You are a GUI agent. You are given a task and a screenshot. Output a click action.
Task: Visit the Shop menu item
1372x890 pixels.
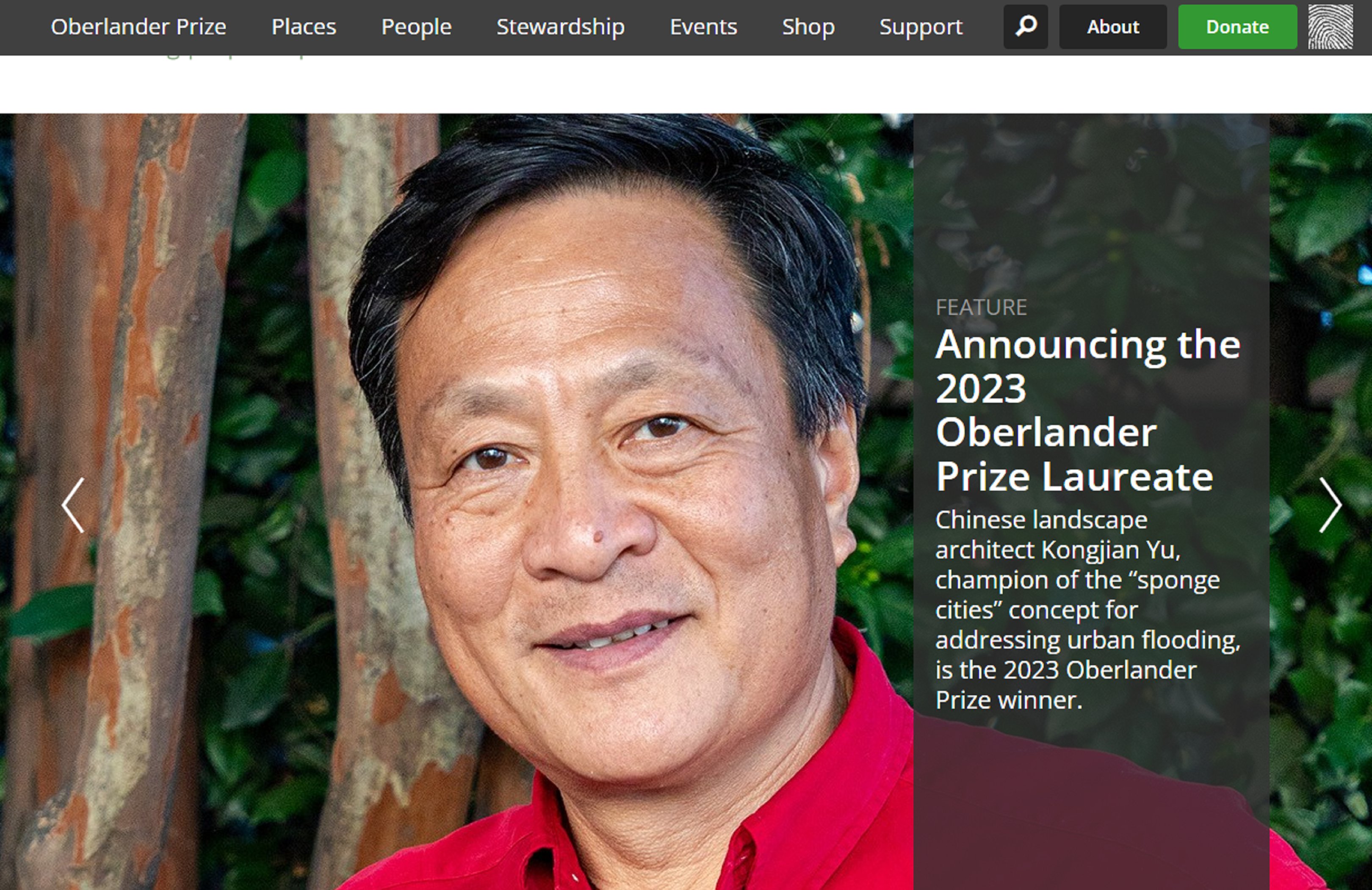808,27
